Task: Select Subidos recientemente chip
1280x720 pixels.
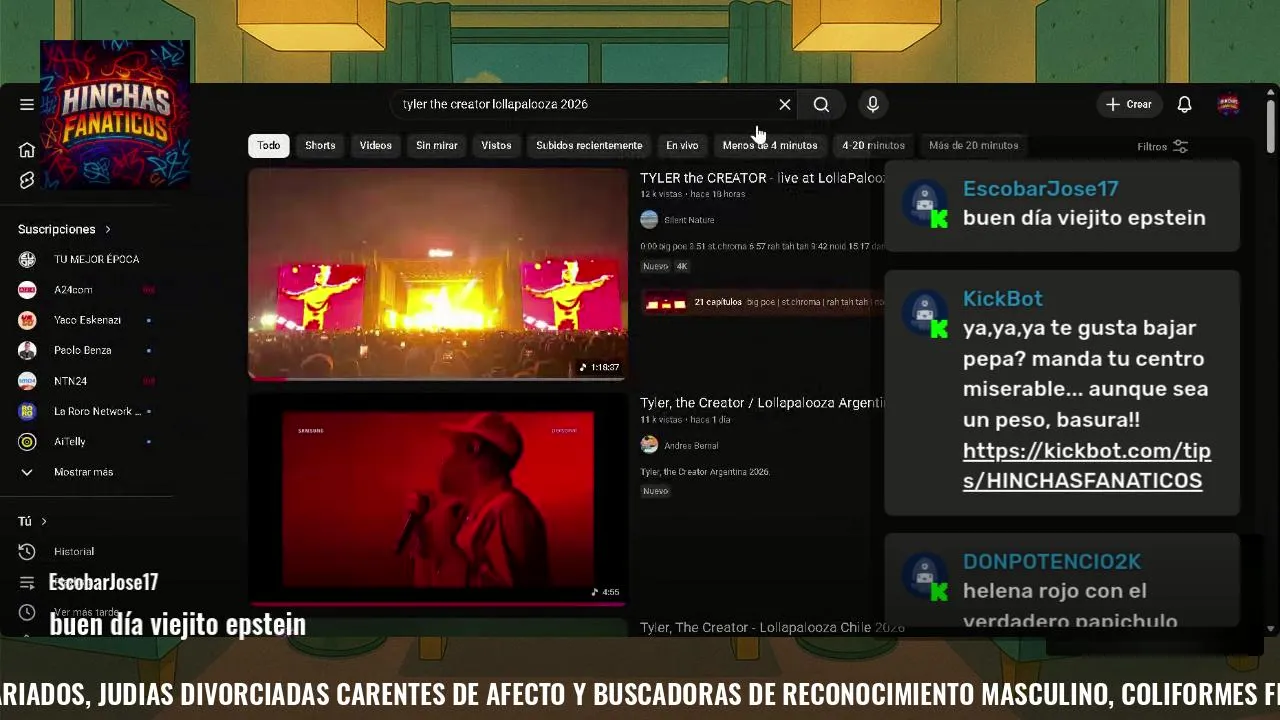Action: 589,145
